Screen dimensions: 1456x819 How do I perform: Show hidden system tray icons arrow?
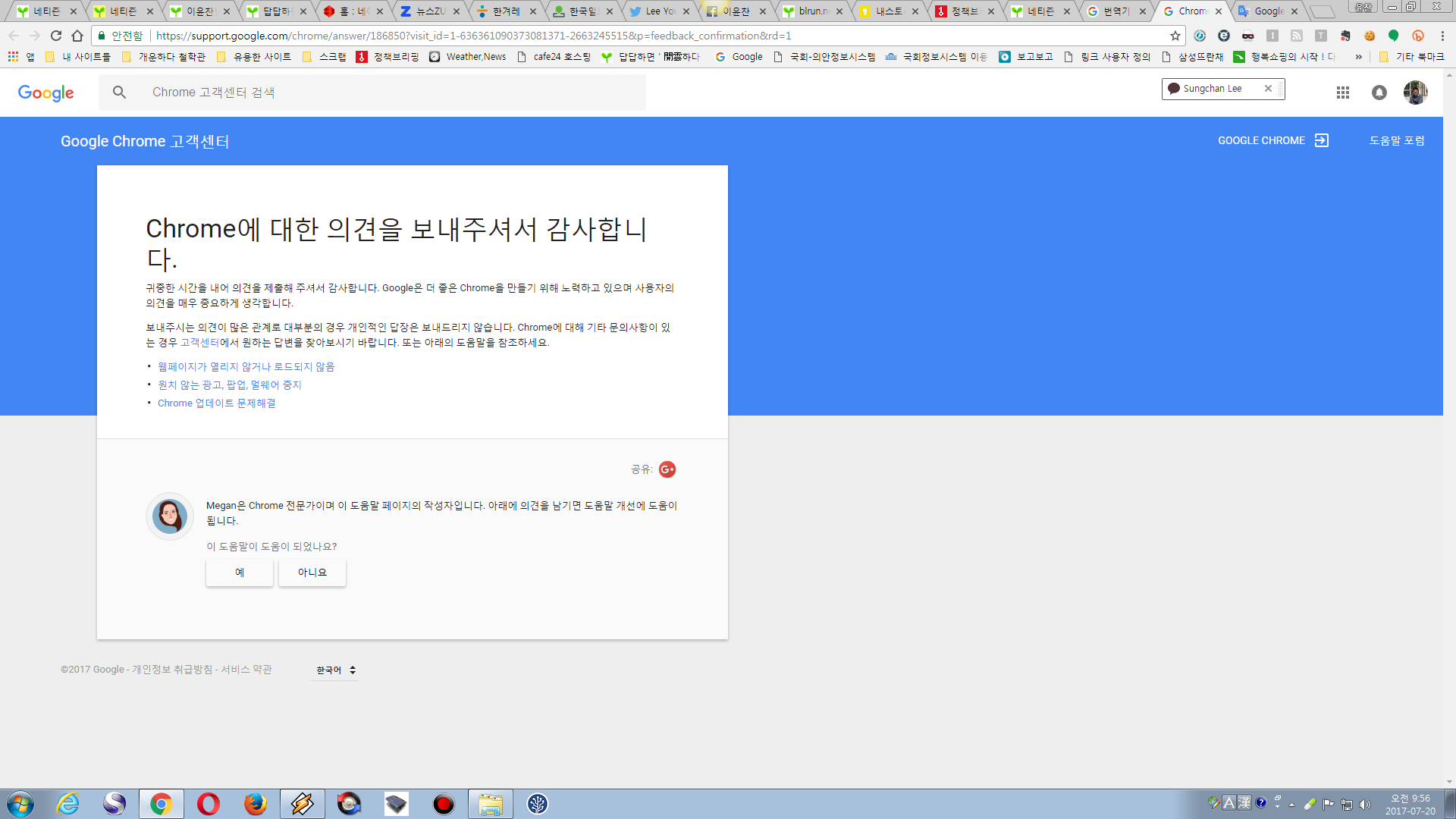pos(1291,805)
